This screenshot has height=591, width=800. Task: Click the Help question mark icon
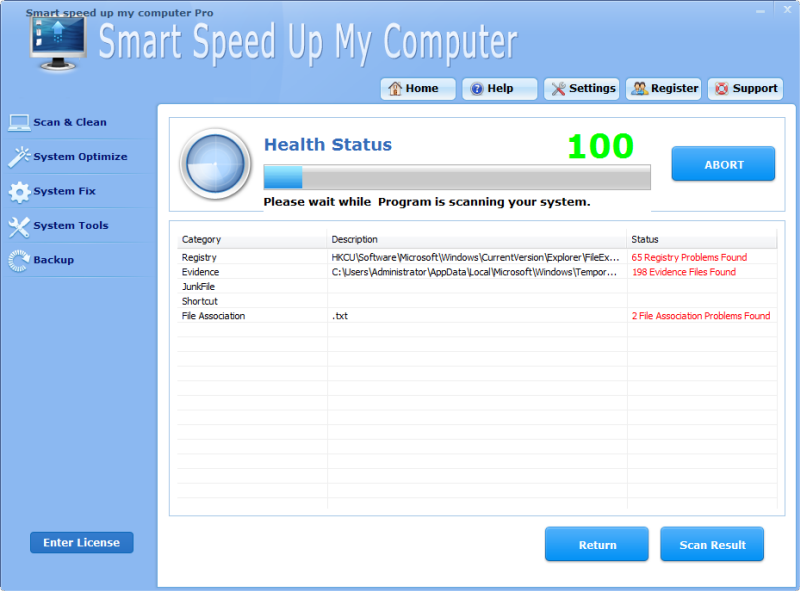point(477,89)
